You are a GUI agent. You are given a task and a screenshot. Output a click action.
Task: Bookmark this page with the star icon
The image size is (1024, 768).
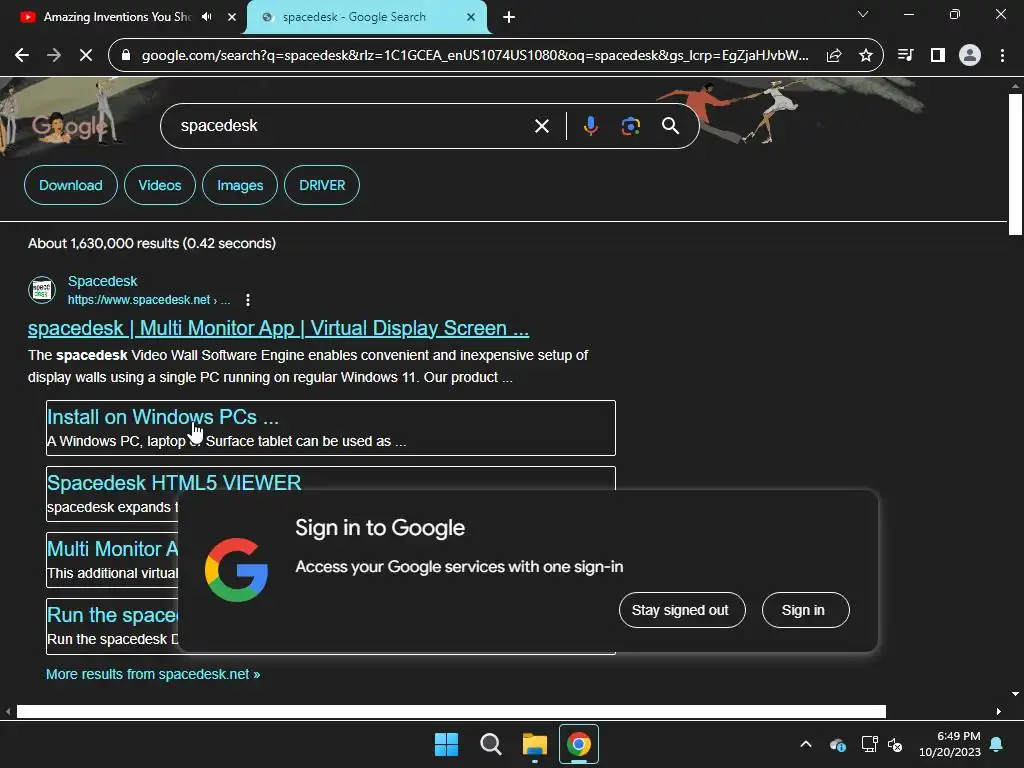tap(866, 56)
